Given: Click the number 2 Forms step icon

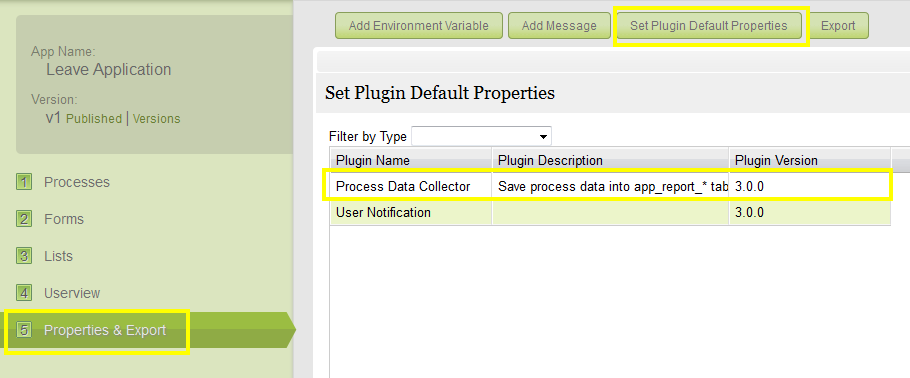Looking at the screenshot, I should [24, 219].
